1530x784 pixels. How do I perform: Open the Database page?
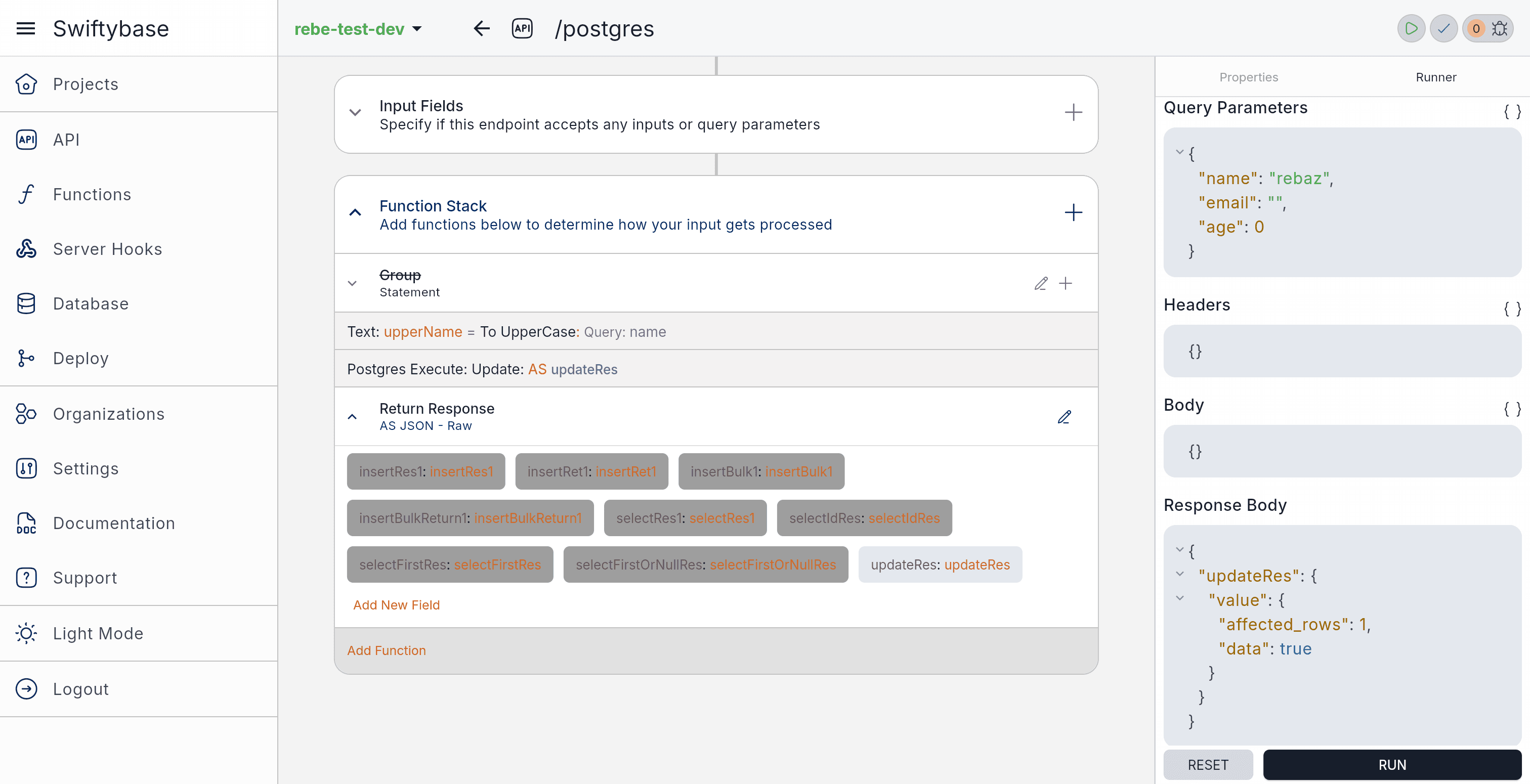pyautogui.click(x=139, y=303)
